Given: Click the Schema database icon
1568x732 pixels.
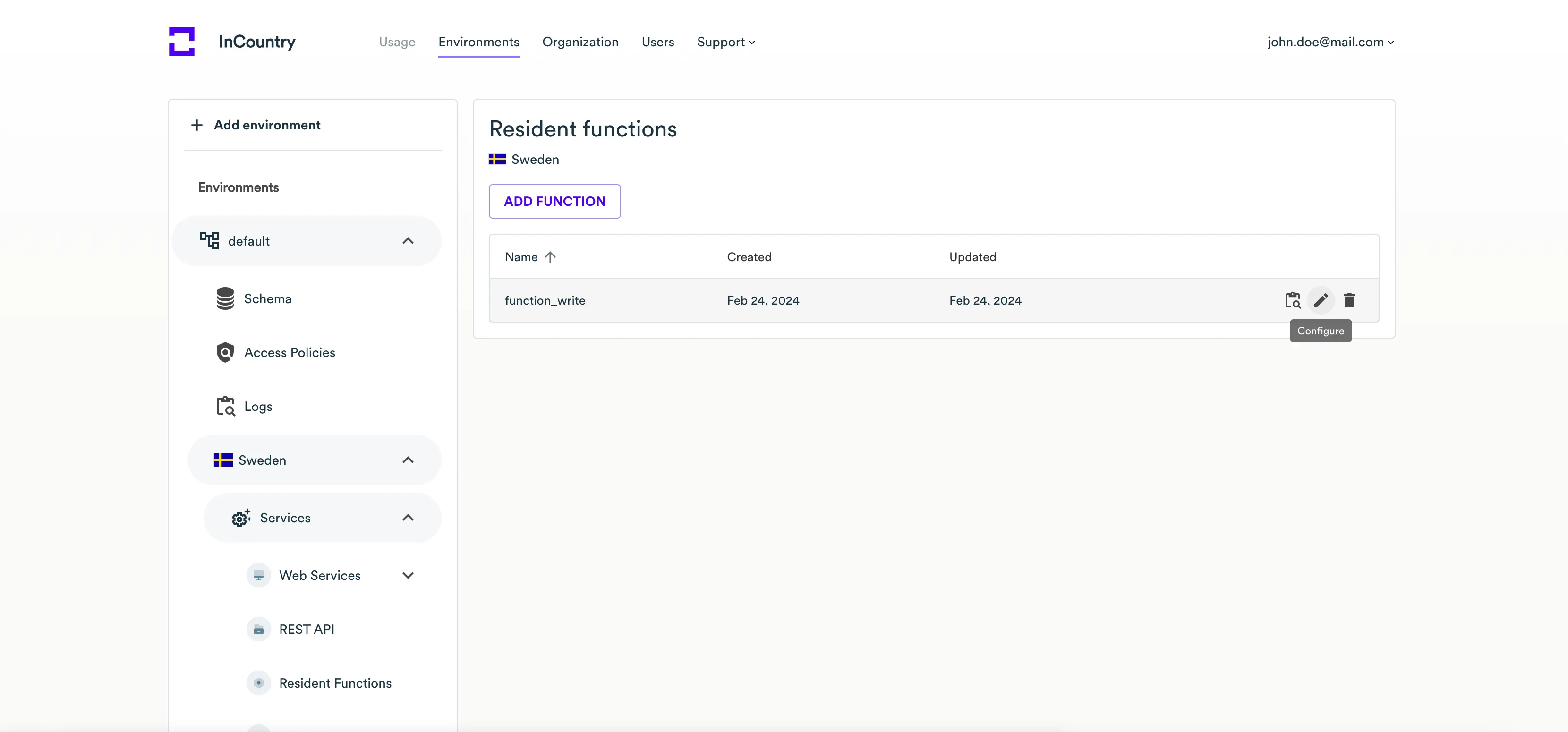Looking at the screenshot, I should click(x=225, y=299).
